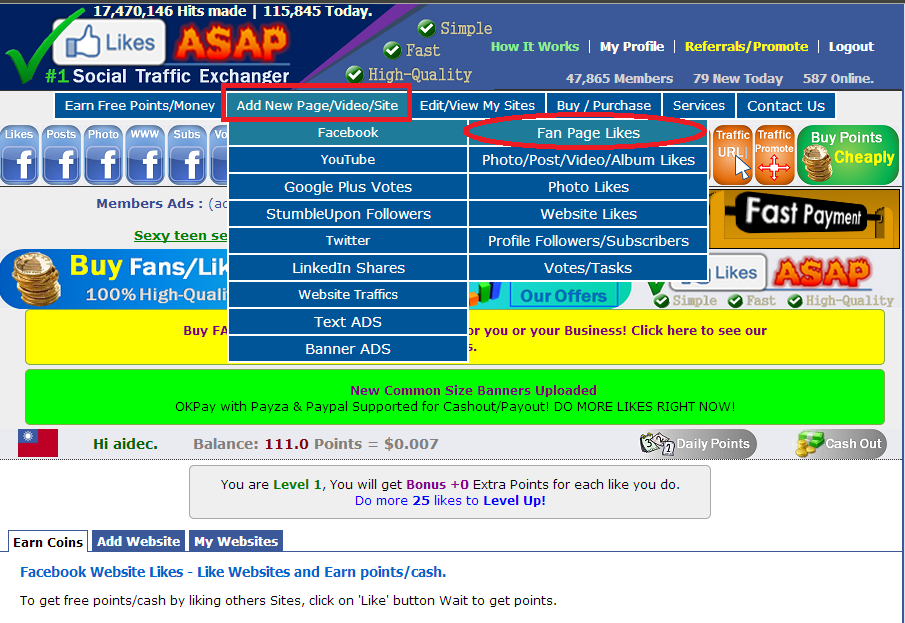The image size is (905, 623).
Task: Select Banner ADS menu entry
Action: pyautogui.click(x=348, y=349)
